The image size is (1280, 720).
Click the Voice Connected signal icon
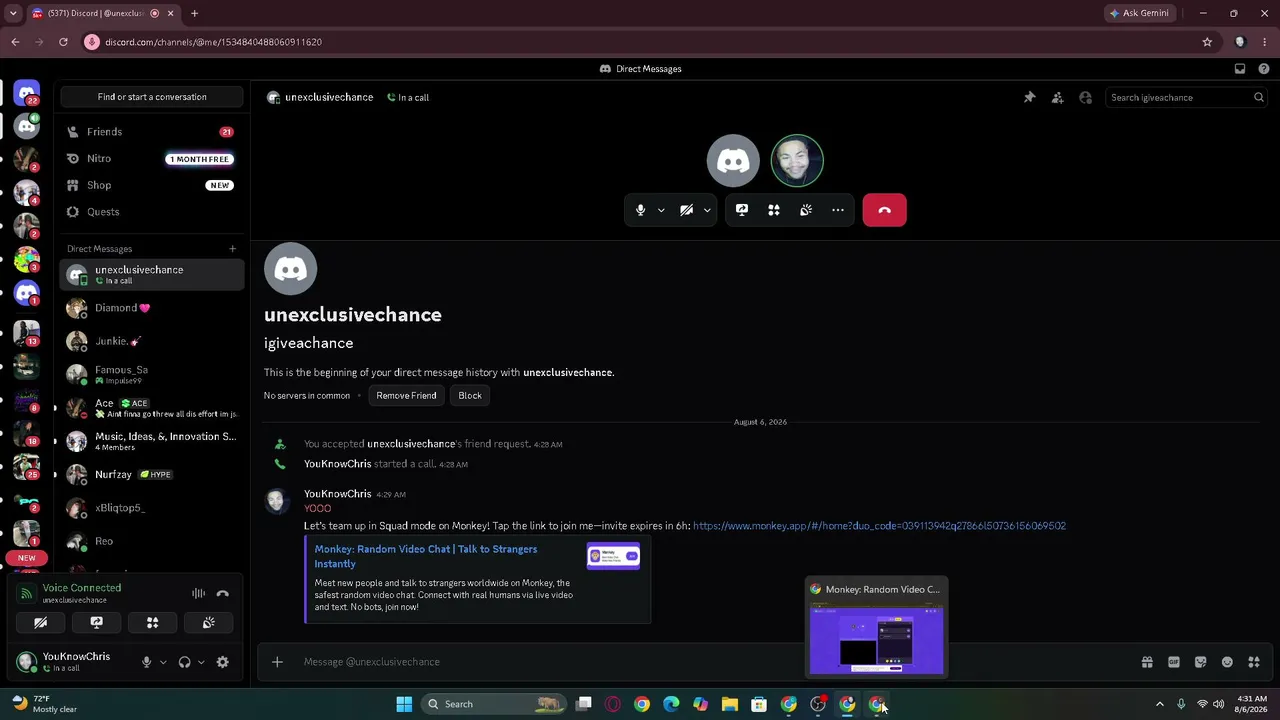click(x=27, y=593)
